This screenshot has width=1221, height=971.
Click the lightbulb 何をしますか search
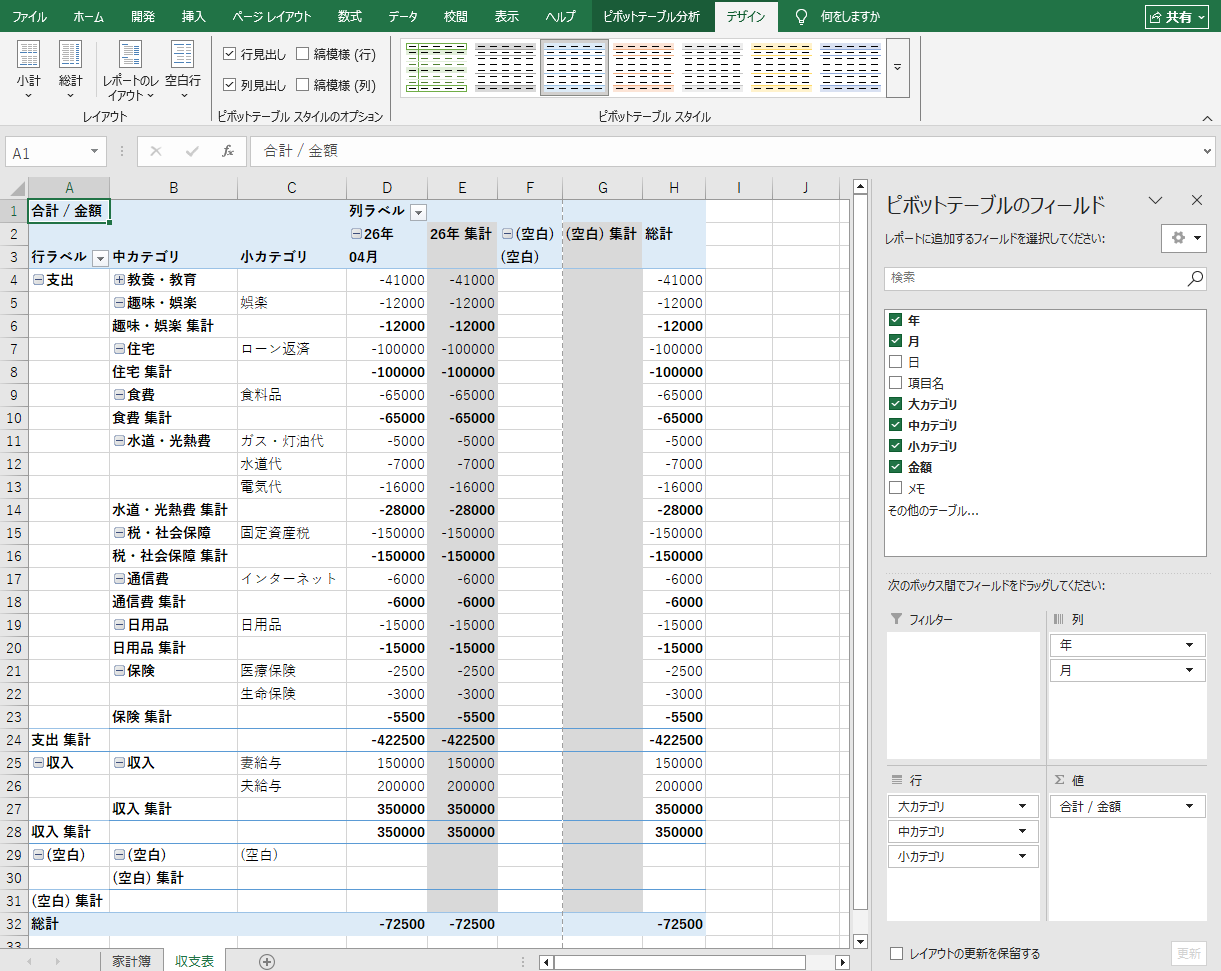click(x=837, y=16)
